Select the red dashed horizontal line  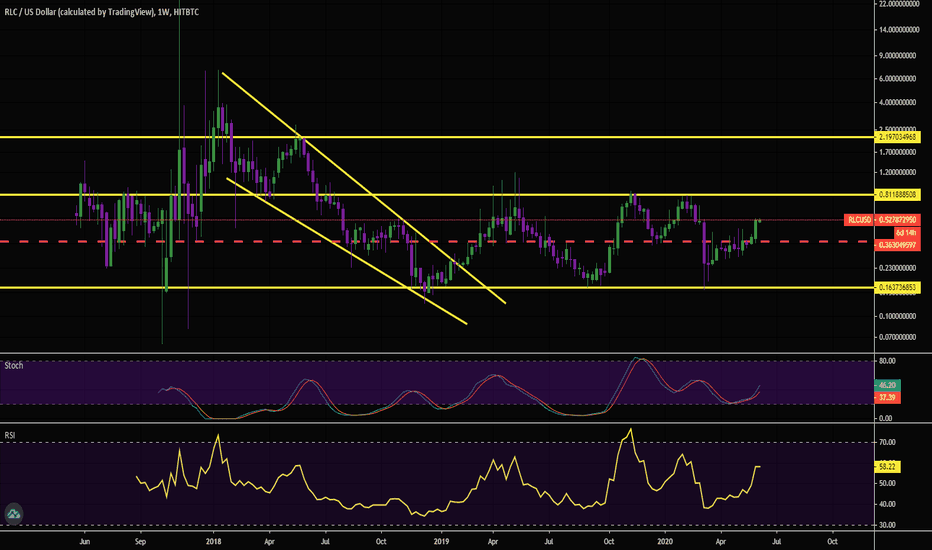pyautogui.click(x=437, y=241)
